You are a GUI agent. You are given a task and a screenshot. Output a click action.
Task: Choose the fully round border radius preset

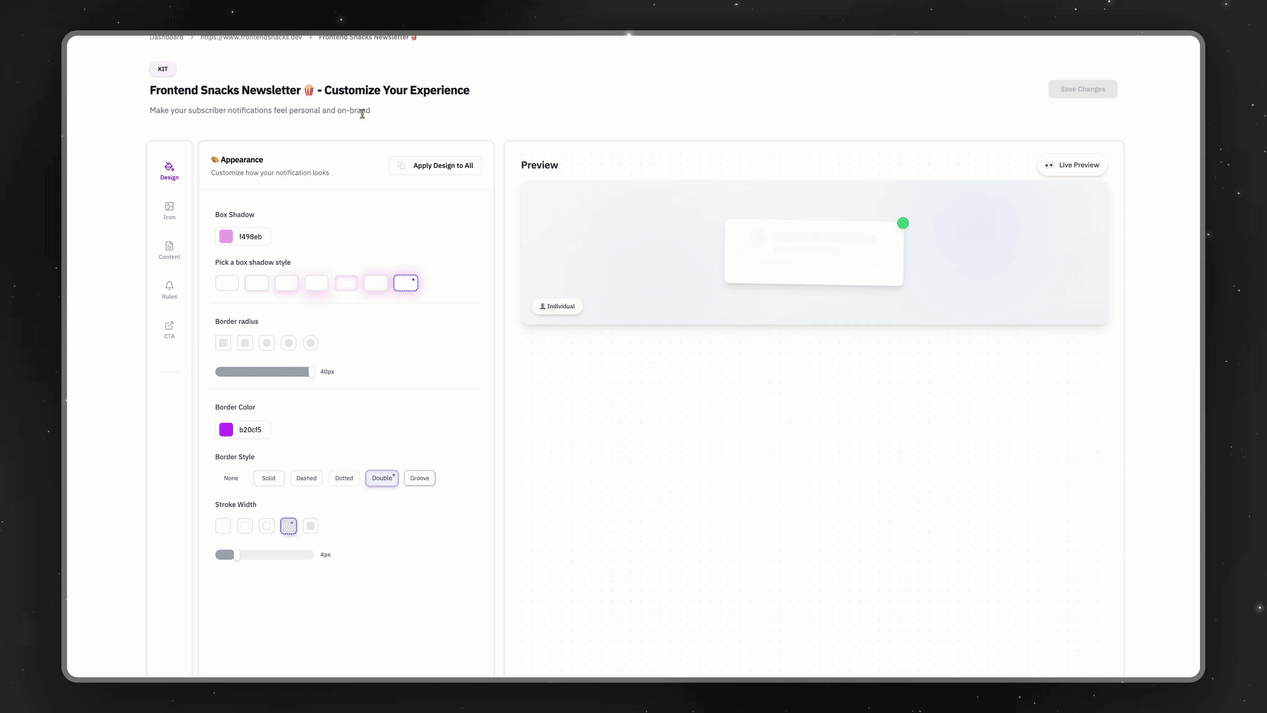tap(310, 343)
